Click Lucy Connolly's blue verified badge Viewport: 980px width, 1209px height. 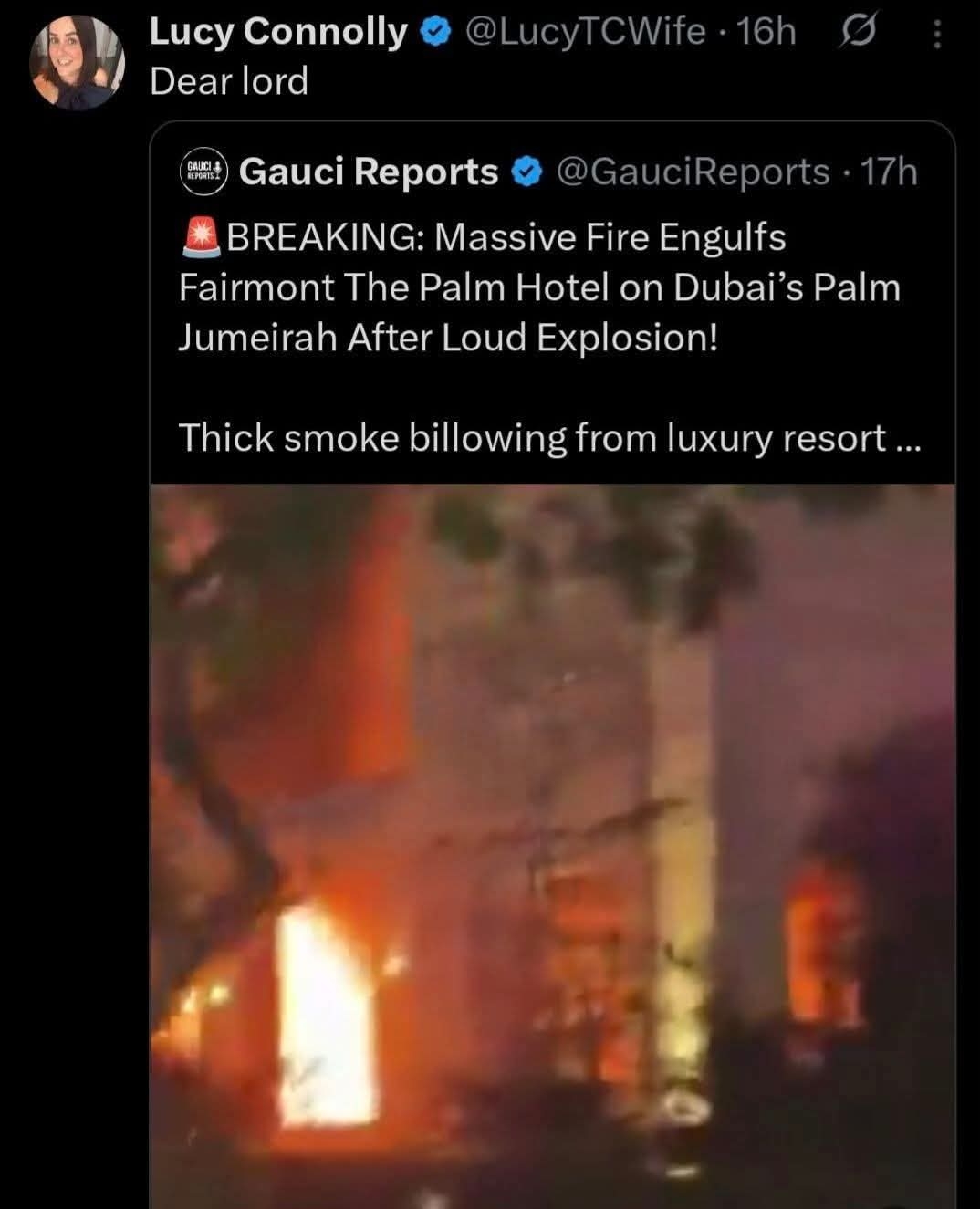[435, 32]
